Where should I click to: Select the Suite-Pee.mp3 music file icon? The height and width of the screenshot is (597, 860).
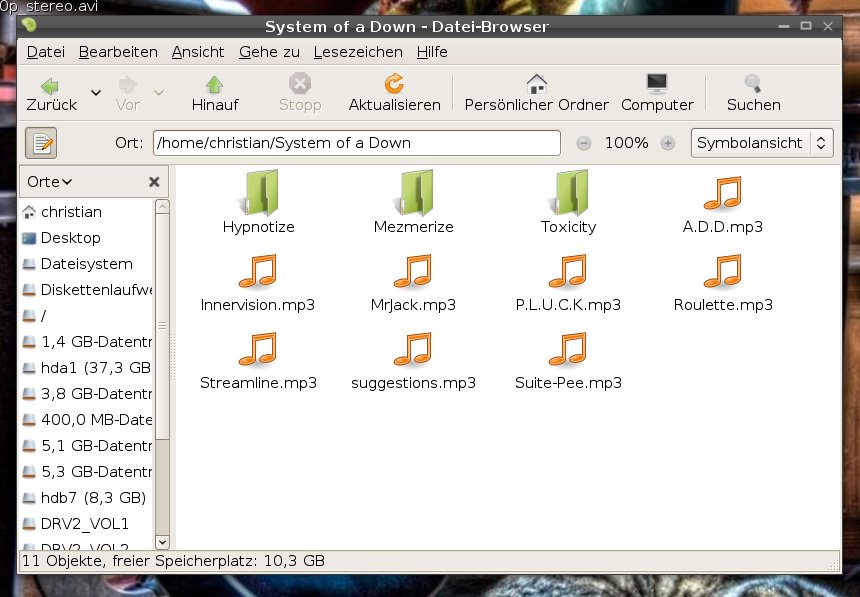point(568,349)
